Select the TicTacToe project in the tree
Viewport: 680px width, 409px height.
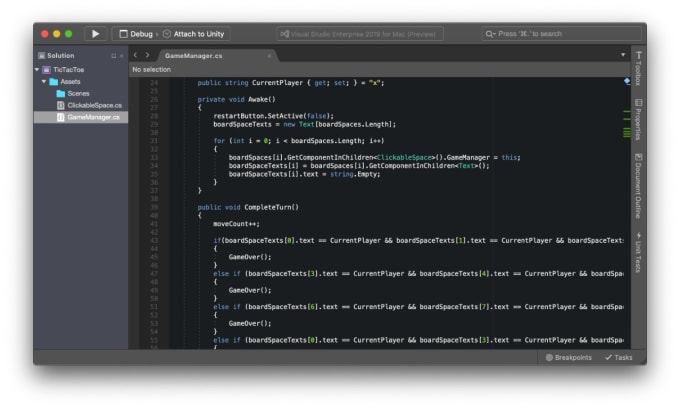click(x=69, y=69)
